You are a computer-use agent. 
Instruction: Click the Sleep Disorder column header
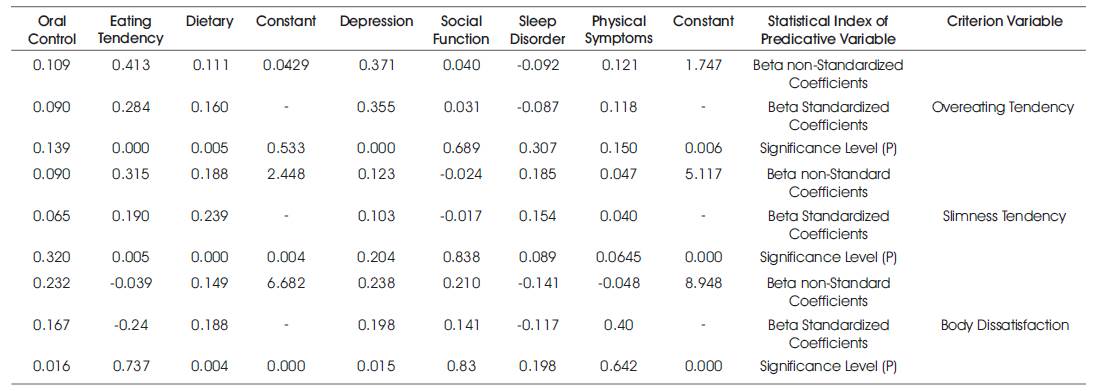[537, 29]
